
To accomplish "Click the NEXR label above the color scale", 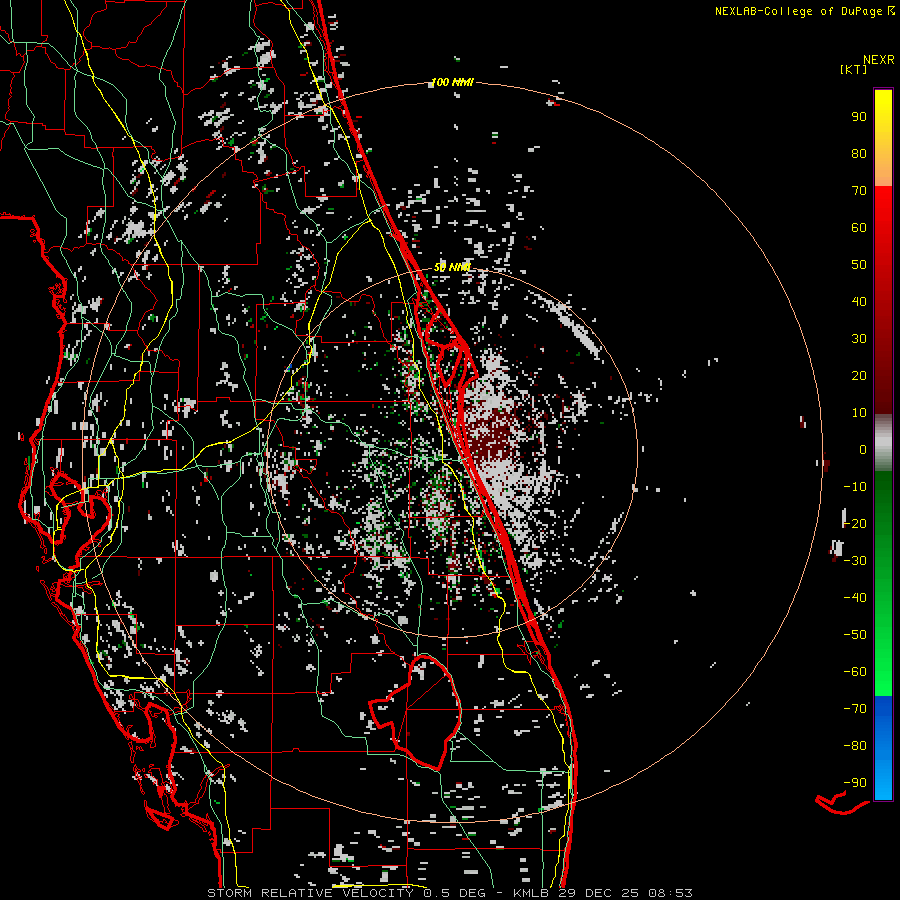I will [878, 59].
